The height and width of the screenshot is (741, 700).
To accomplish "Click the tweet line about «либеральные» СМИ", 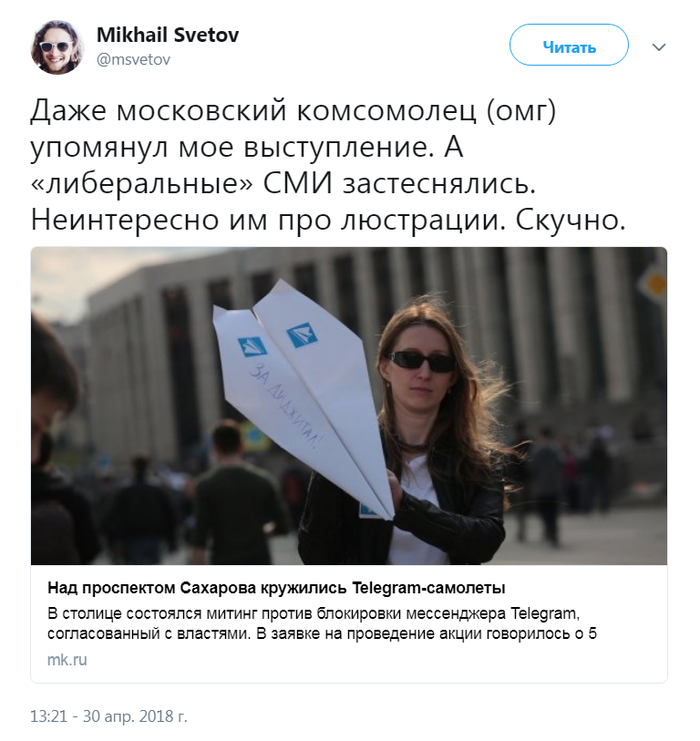I will (284, 184).
